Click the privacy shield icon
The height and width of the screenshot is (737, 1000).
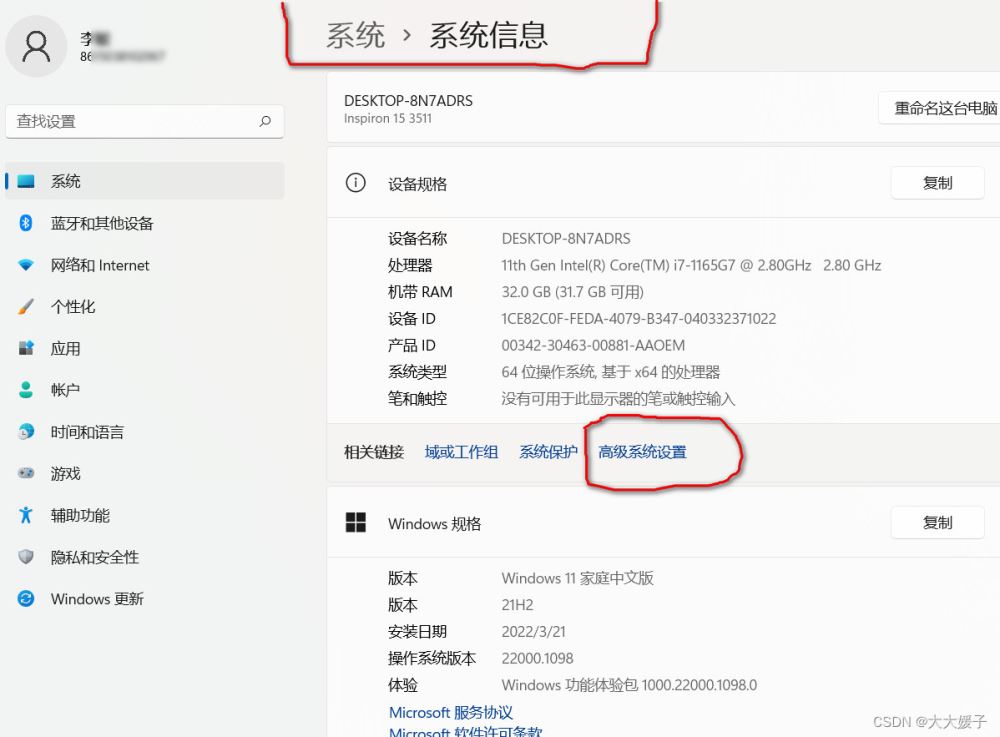click(x=26, y=557)
